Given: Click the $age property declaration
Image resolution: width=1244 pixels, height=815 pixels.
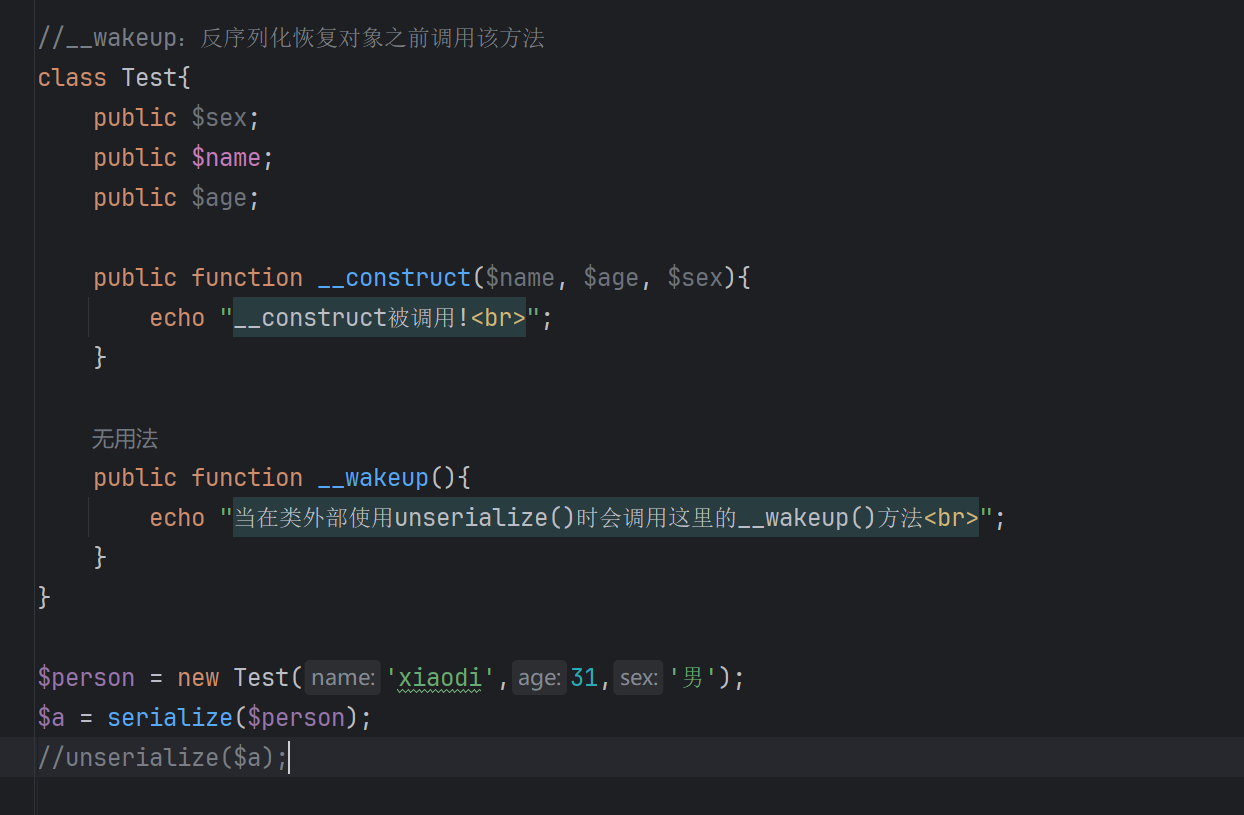Looking at the screenshot, I should [x=219, y=198].
